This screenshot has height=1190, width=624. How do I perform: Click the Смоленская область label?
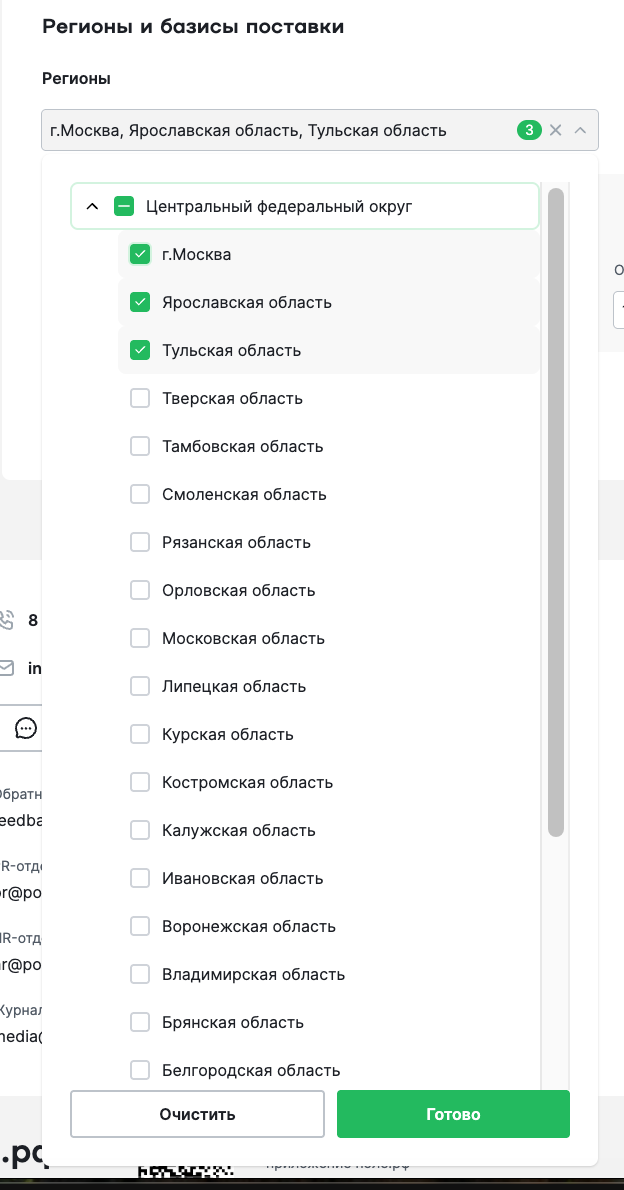pyautogui.click(x=244, y=494)
